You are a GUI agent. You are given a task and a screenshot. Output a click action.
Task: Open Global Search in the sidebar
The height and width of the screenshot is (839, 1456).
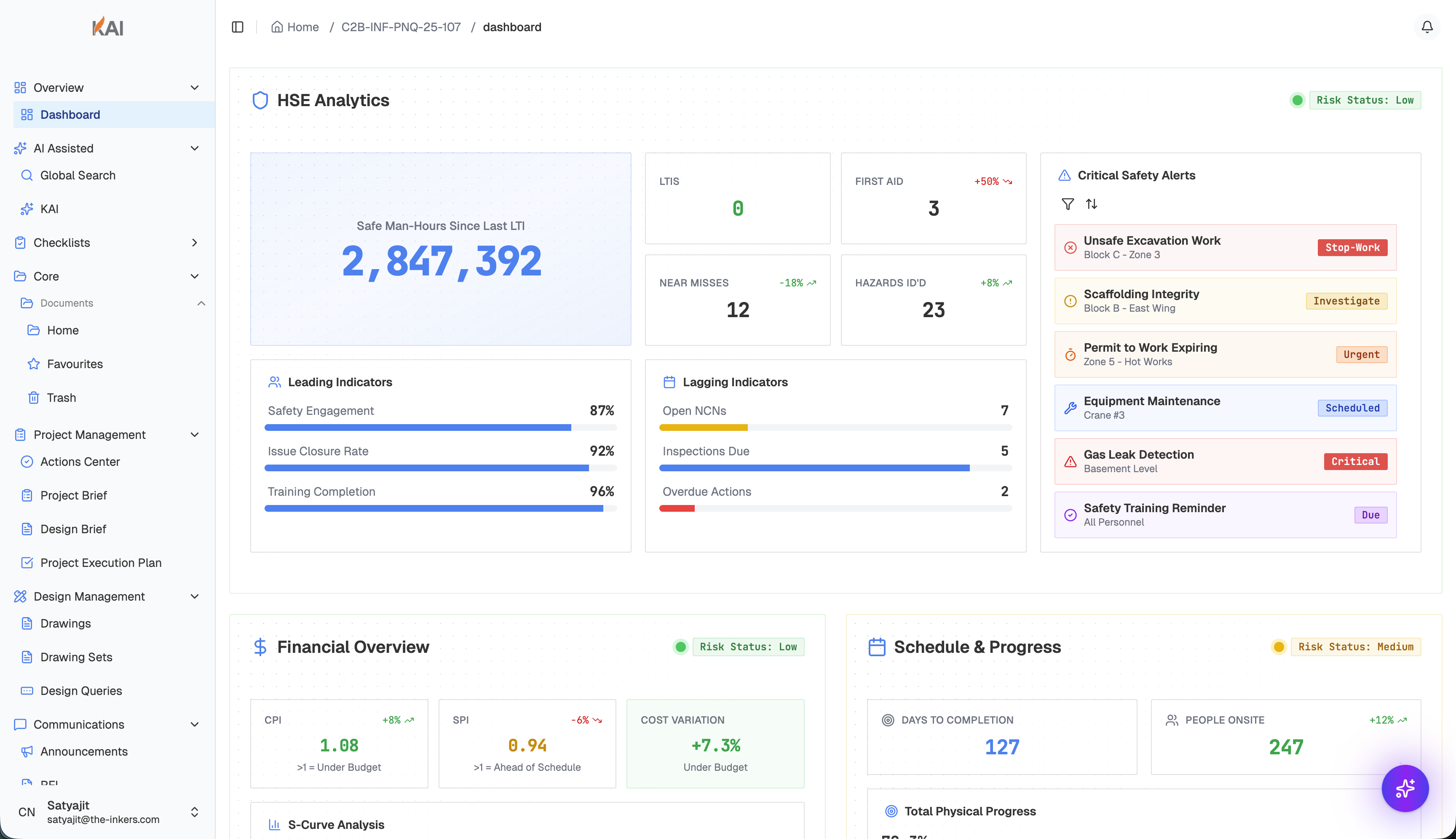[78, 175]
